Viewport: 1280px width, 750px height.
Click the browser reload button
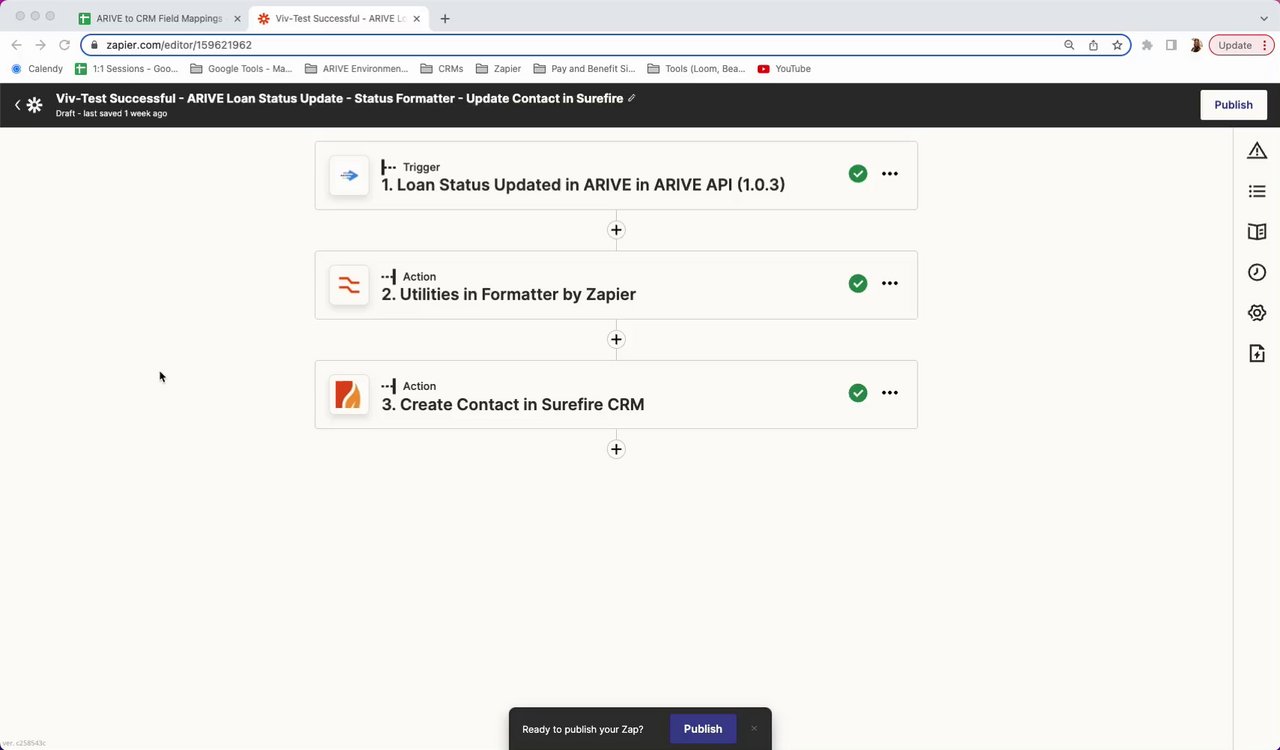pyautogui.click(x=65, y=45)
